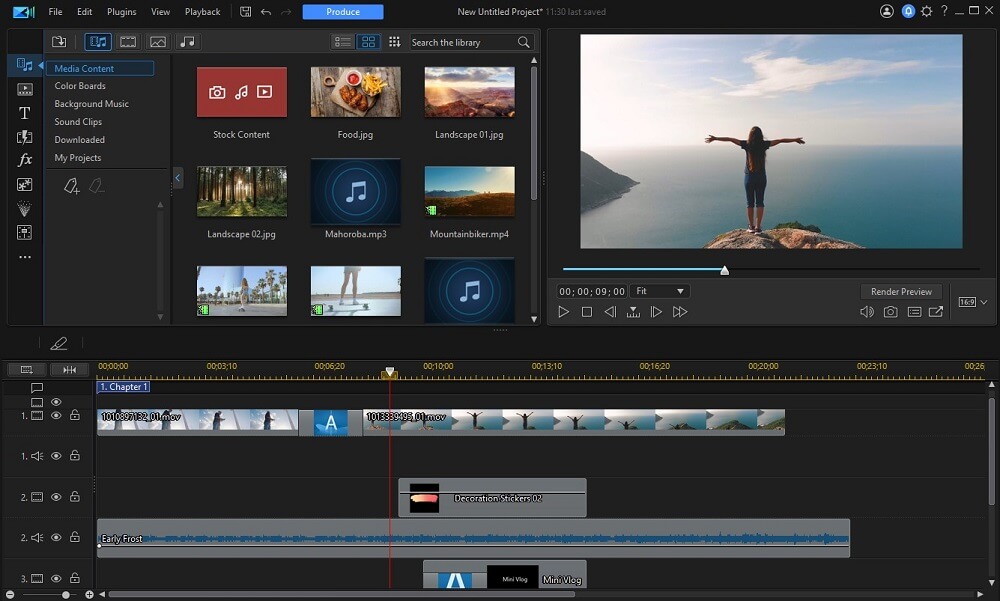Open the Plugins menu

(121, 11)
